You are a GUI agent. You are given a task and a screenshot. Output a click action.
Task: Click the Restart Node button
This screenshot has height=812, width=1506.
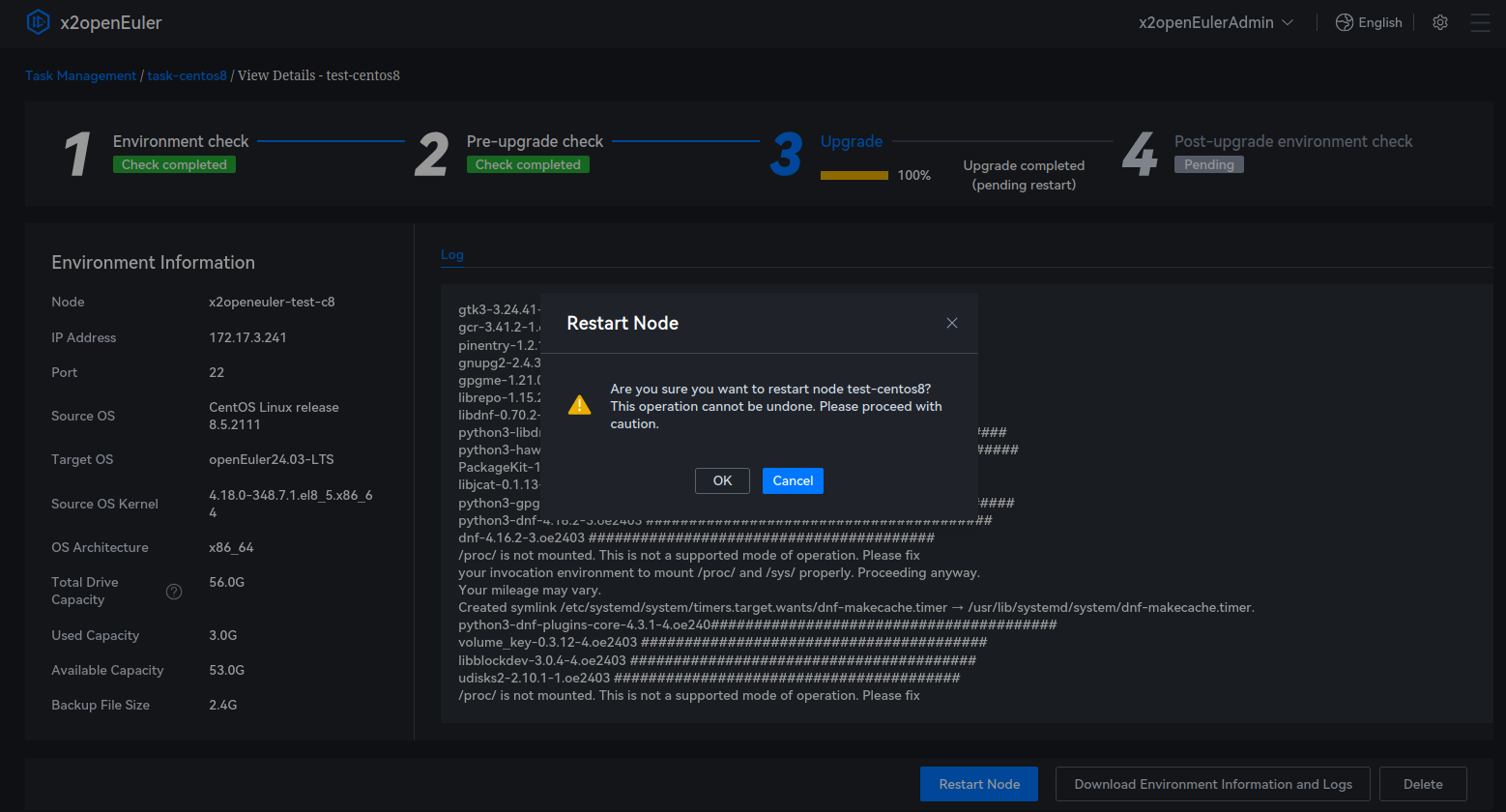point(979,784)
